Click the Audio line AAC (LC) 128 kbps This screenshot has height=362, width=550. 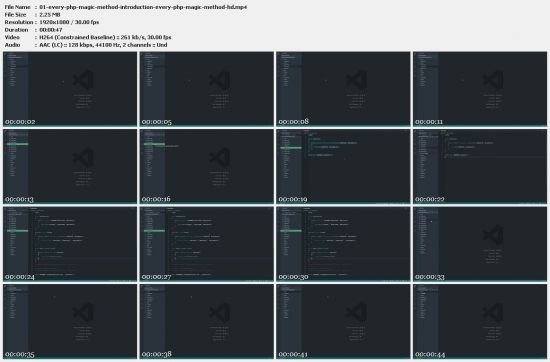103,45
